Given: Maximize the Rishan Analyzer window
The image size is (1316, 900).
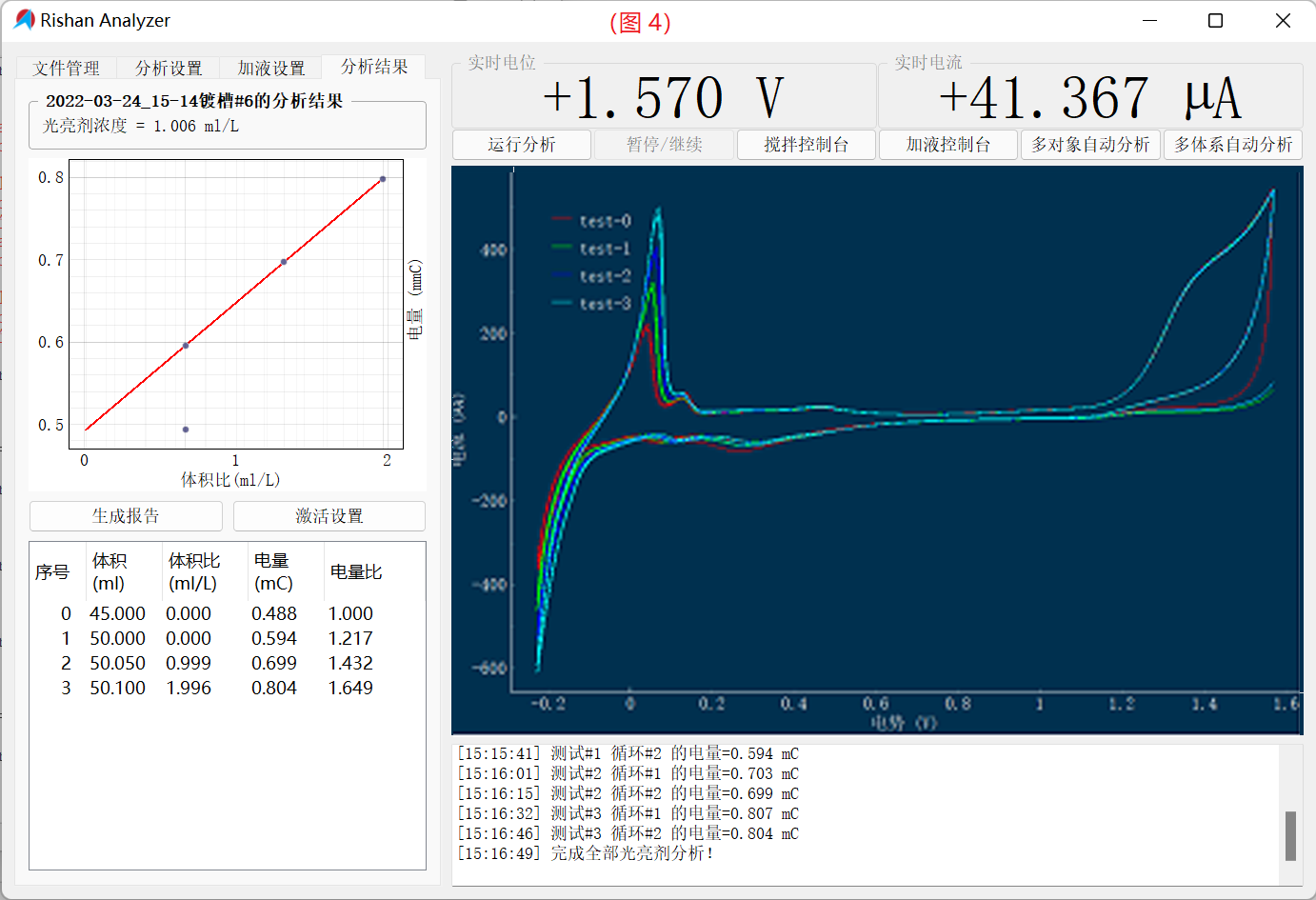Looking at the screenshot, I should (1215, 21).
